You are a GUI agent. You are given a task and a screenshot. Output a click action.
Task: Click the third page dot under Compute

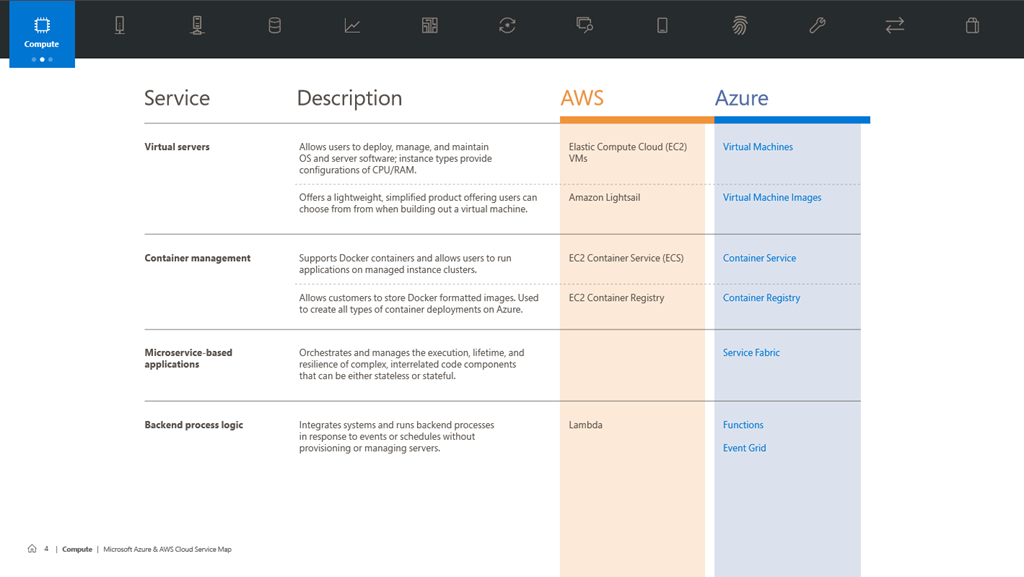pyautogui.click(x=51, y=60)
